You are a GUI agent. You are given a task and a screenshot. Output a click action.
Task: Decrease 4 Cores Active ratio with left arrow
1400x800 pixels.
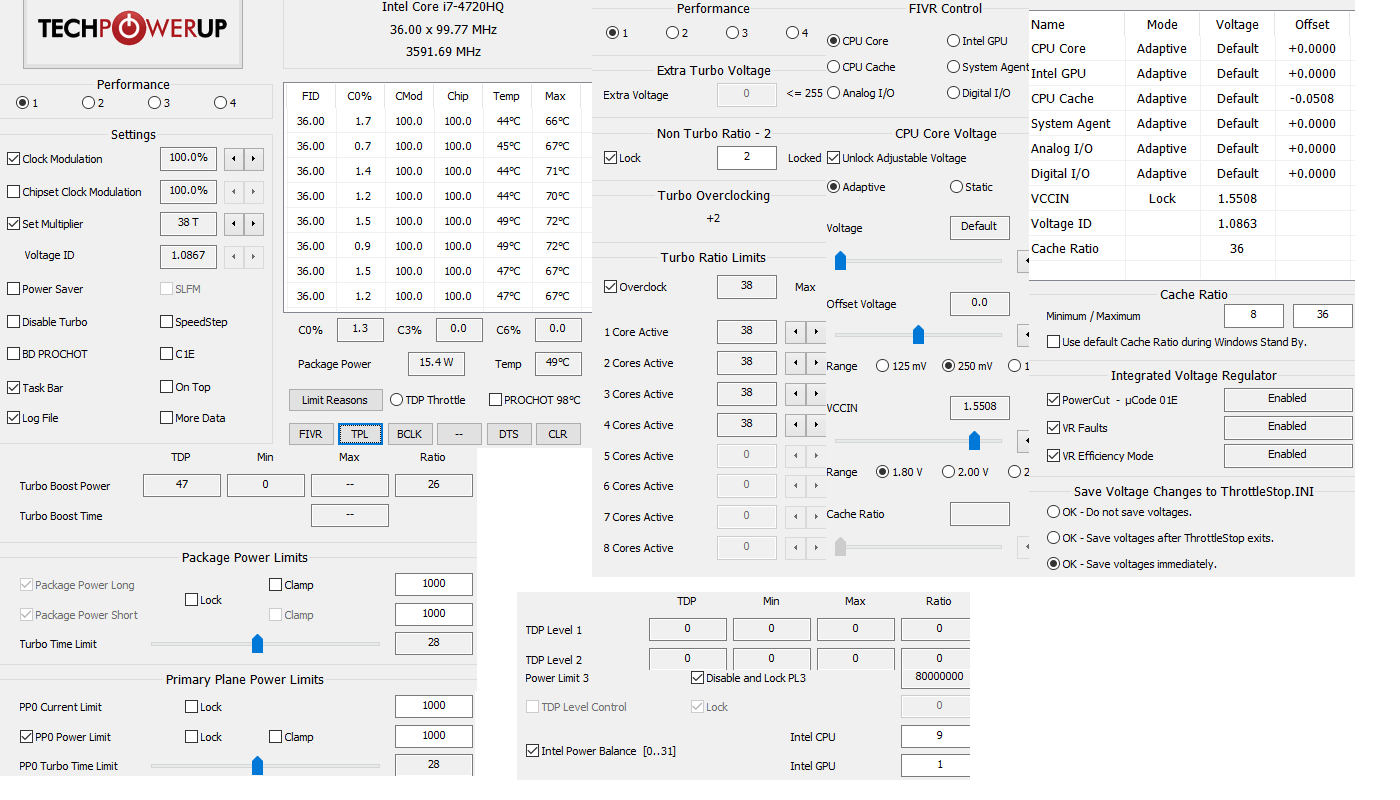point(796,424)
